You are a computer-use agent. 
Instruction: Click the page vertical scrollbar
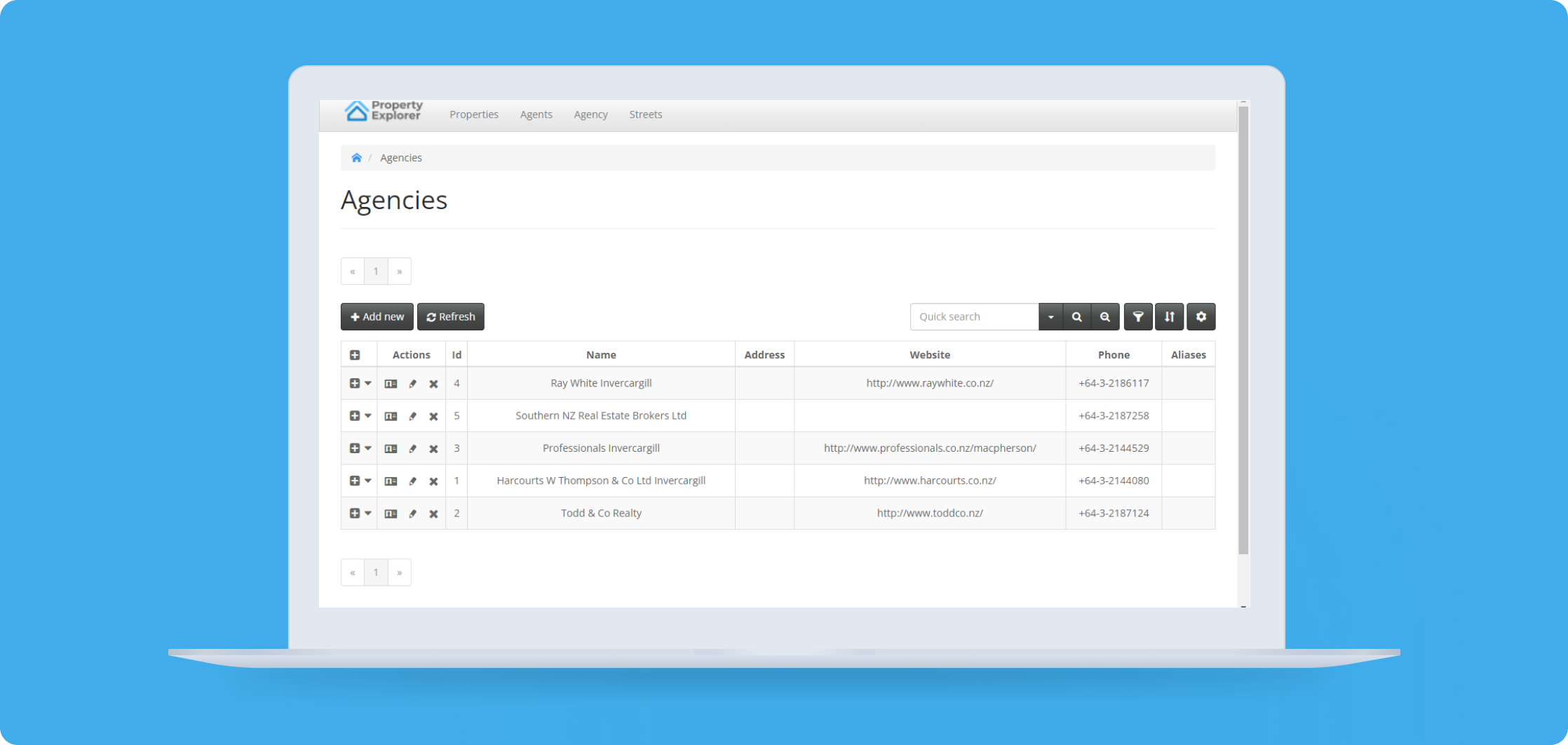1243,330
